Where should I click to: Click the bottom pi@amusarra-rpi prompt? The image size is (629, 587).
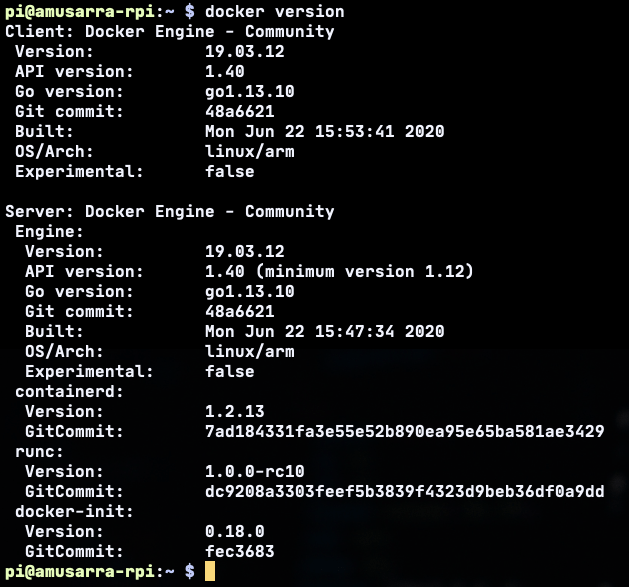coord(90,571)
